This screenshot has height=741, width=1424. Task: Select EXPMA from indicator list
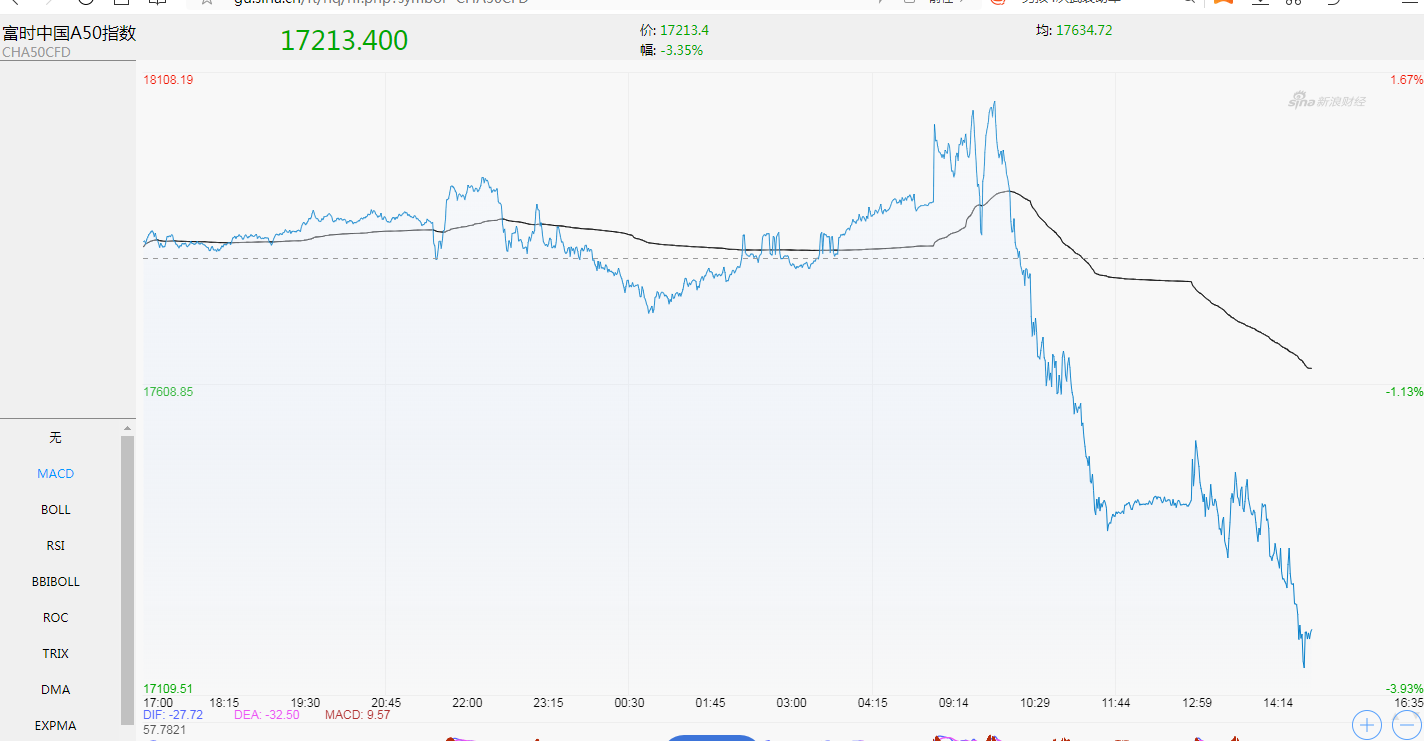click(x=56, y=726)
